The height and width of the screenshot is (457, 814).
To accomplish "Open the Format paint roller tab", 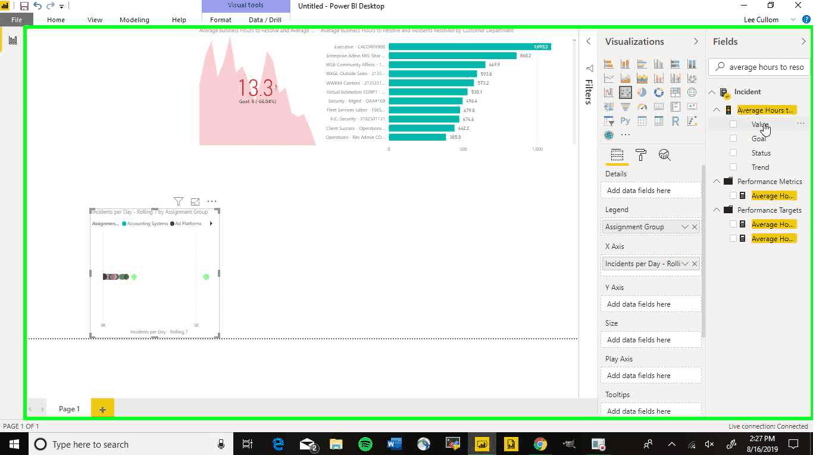I will point(641,155).
